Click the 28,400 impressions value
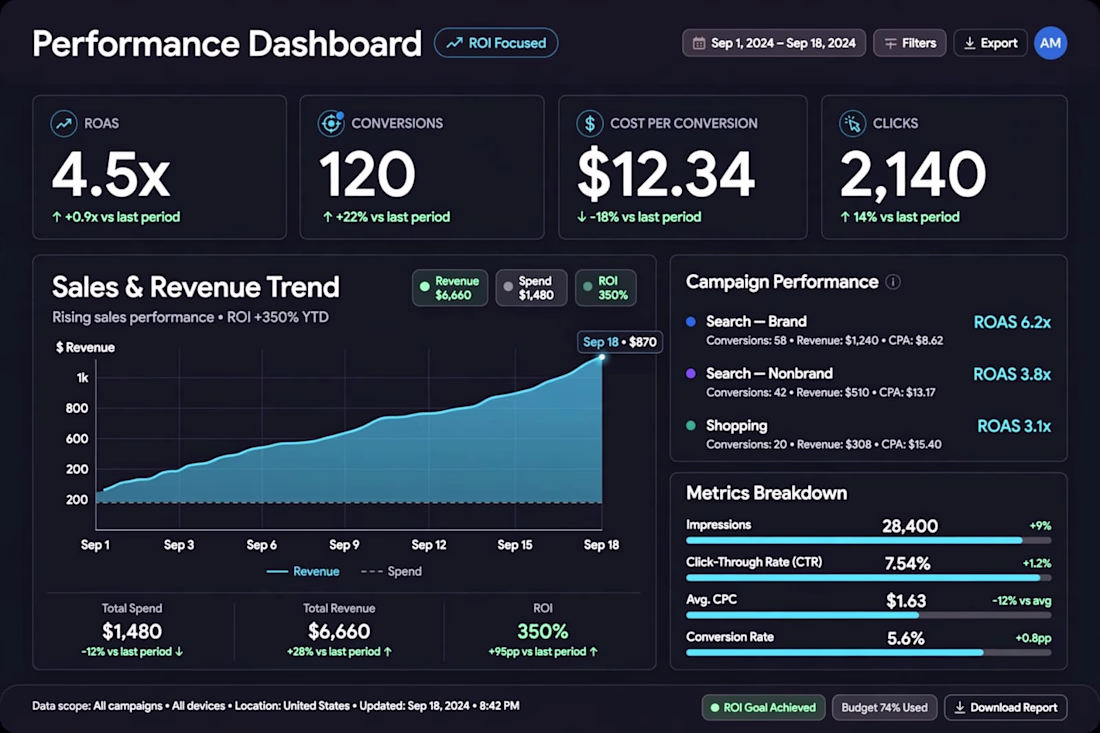 click(x=909, y=526)
